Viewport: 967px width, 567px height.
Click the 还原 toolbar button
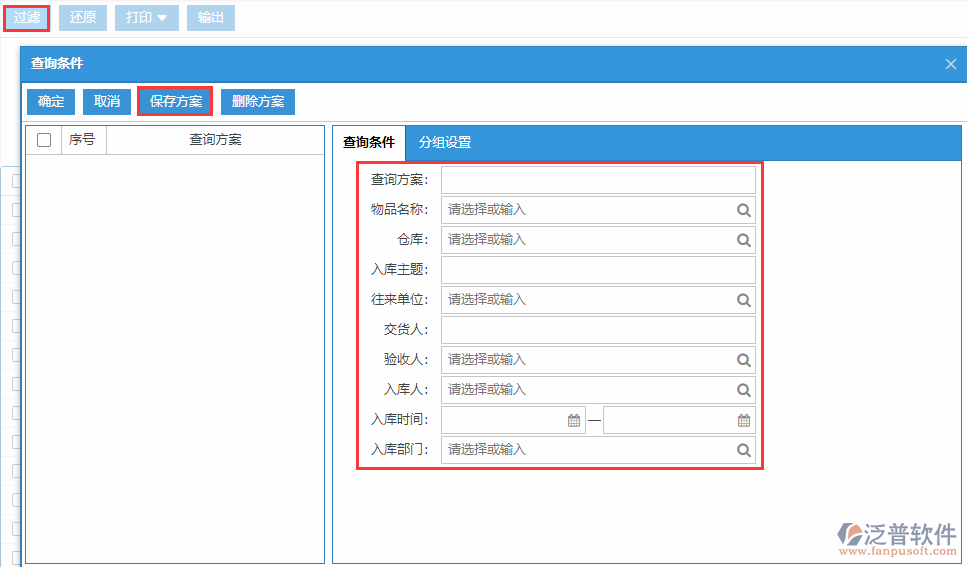(83, 18)
